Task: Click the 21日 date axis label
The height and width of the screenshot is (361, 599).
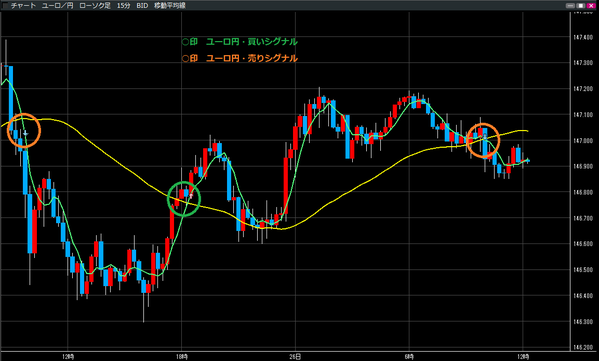Action: click(x=295, y=357)
